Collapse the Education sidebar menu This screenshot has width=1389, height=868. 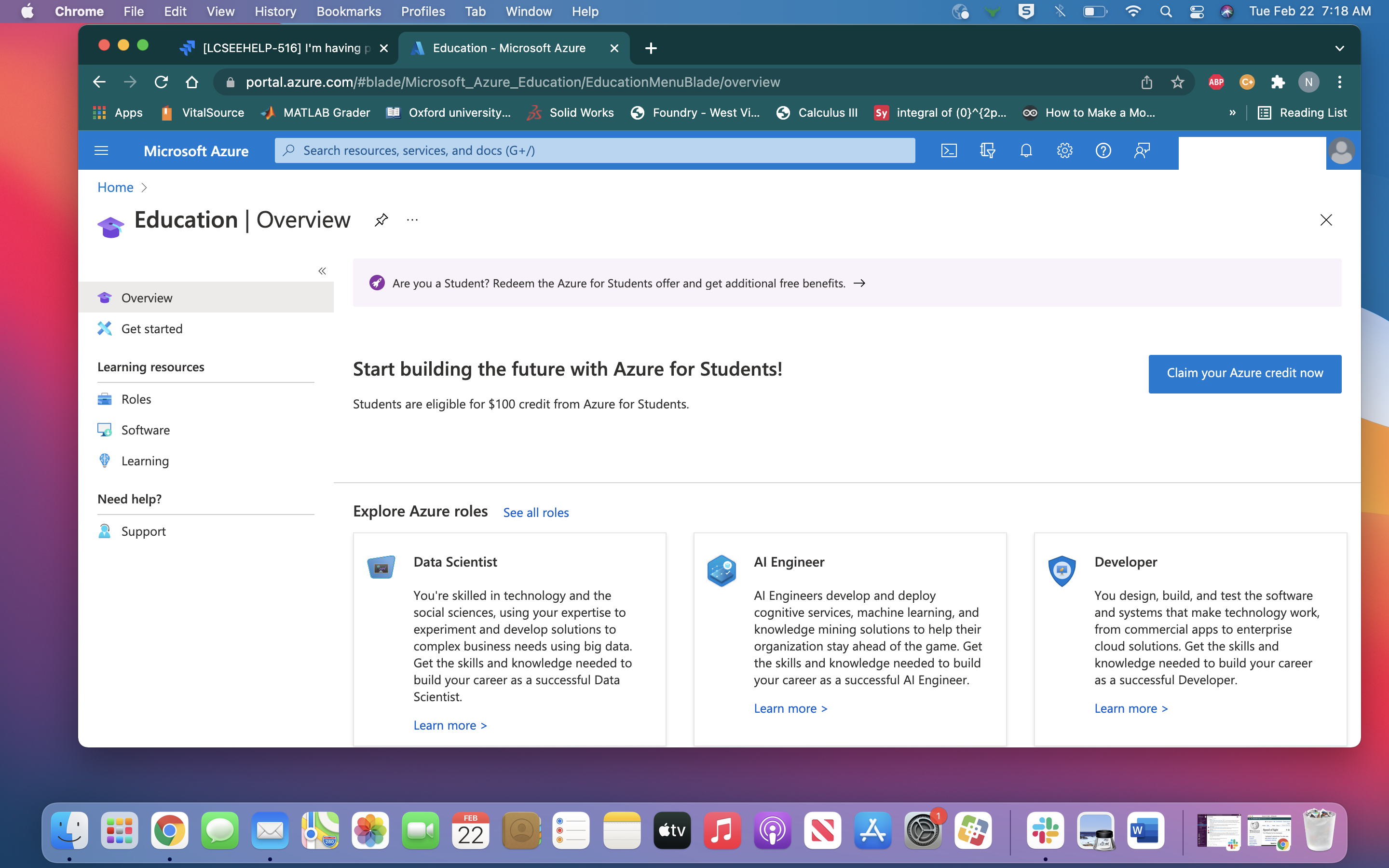point(322,271)
